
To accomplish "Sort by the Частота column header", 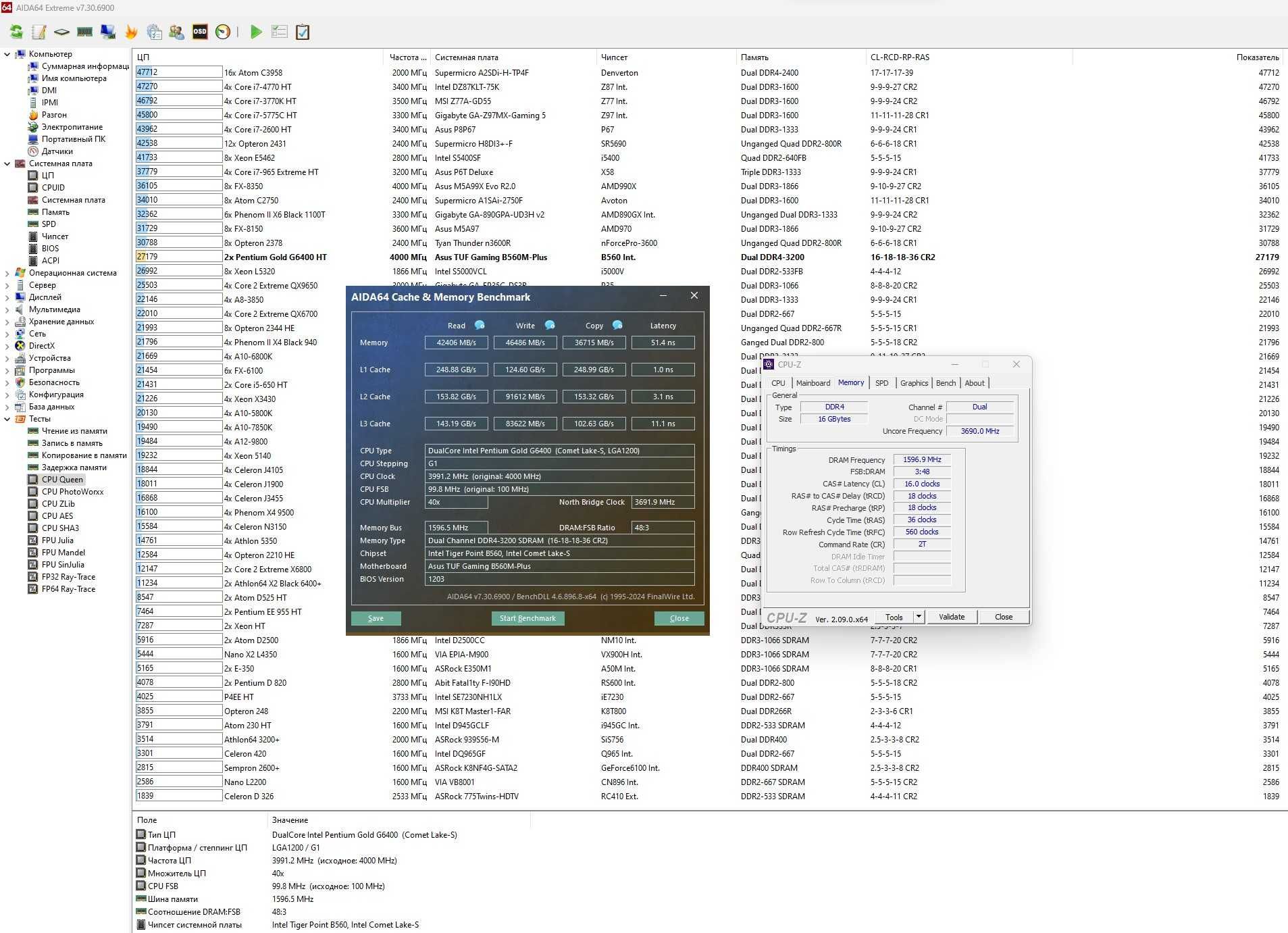I will pos(408,57).
